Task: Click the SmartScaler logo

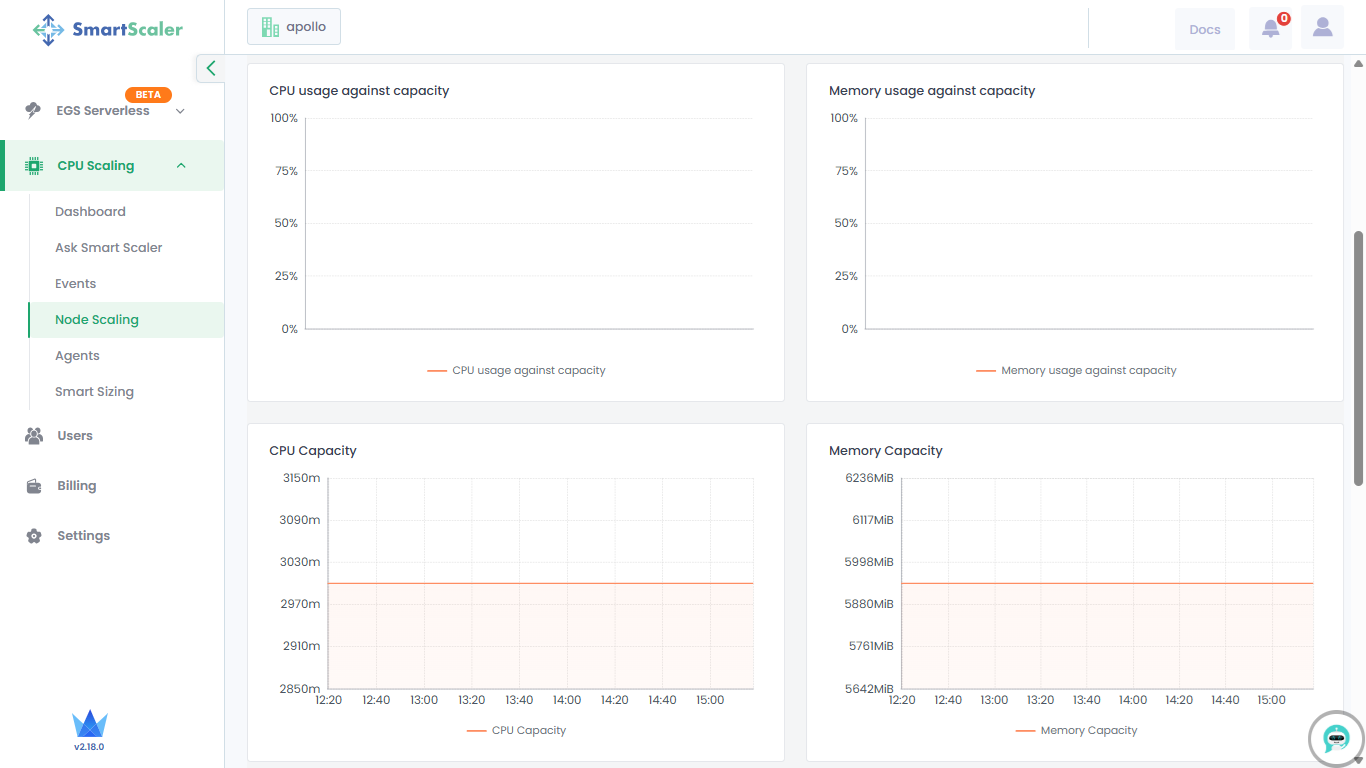Action: [x=108, y=29]
